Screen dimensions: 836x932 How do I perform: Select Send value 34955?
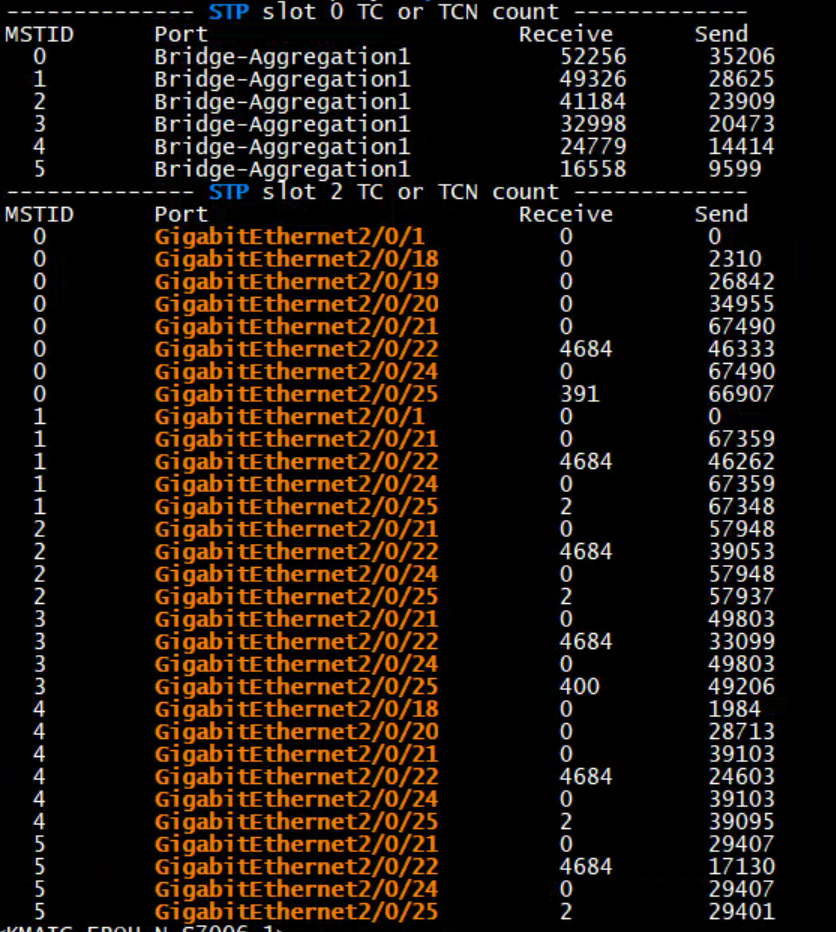(x=741, y=304)
